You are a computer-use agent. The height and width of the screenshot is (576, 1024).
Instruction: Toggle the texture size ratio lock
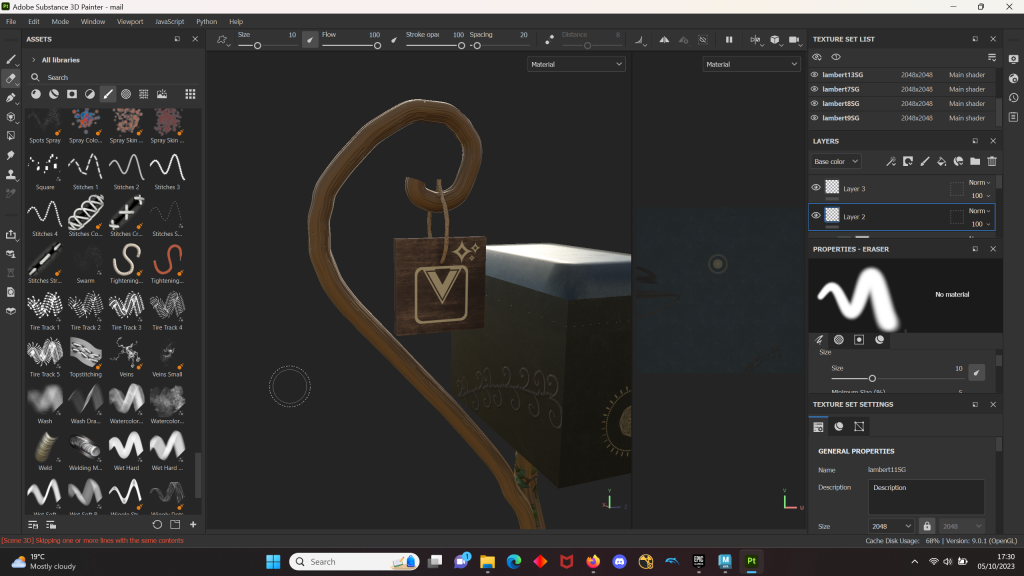[x=927, y=526]
